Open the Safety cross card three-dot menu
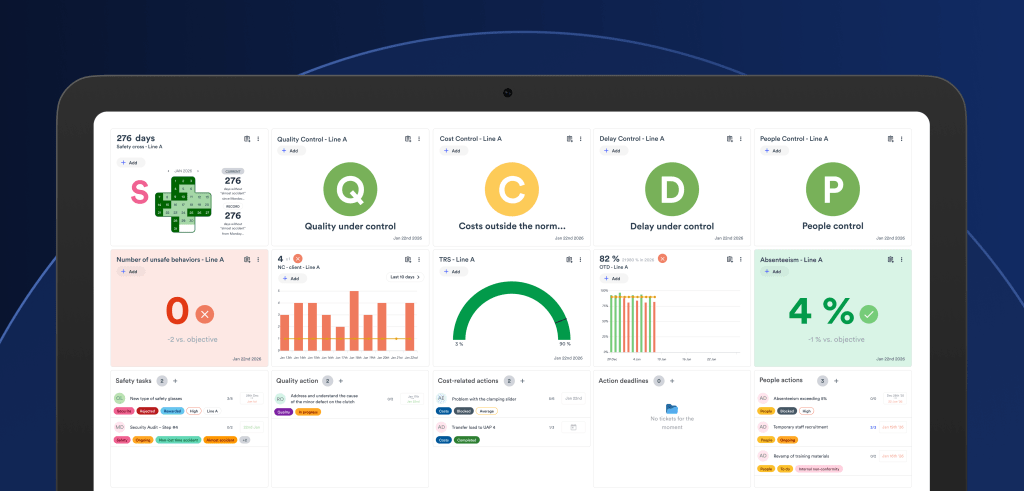Screen dimensions: 1024x491 click(258, 139)
